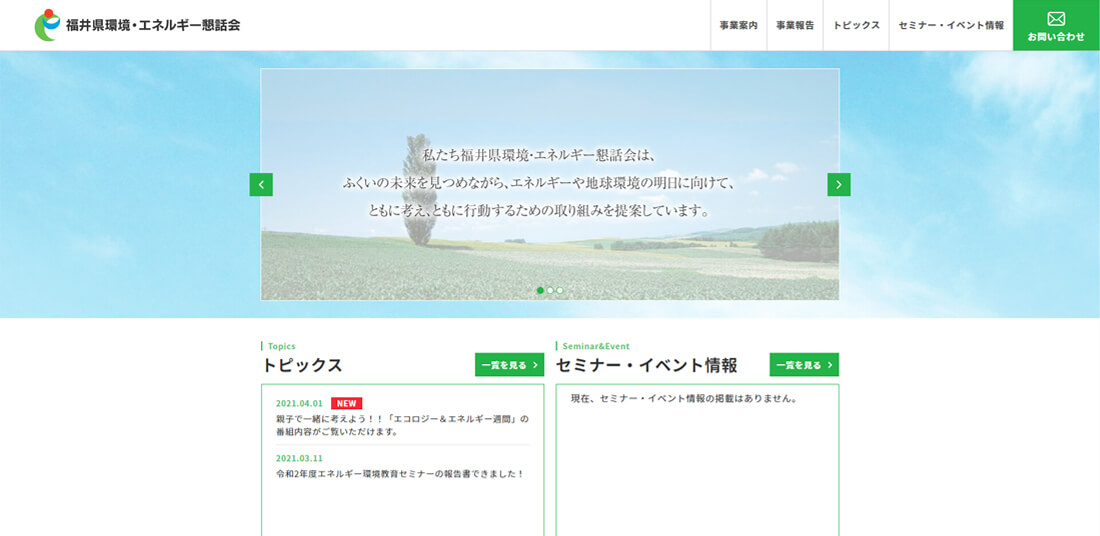
Task: Click the 2021.04.01 date text
Action: point(299,403)
